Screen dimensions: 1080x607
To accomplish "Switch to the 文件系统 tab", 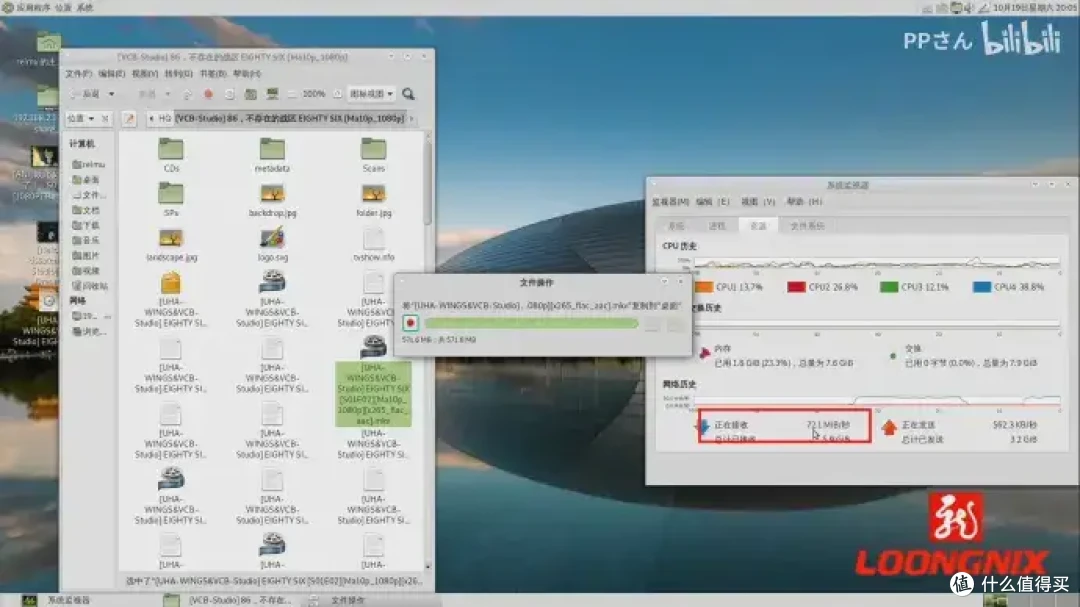I will [807, 226].
